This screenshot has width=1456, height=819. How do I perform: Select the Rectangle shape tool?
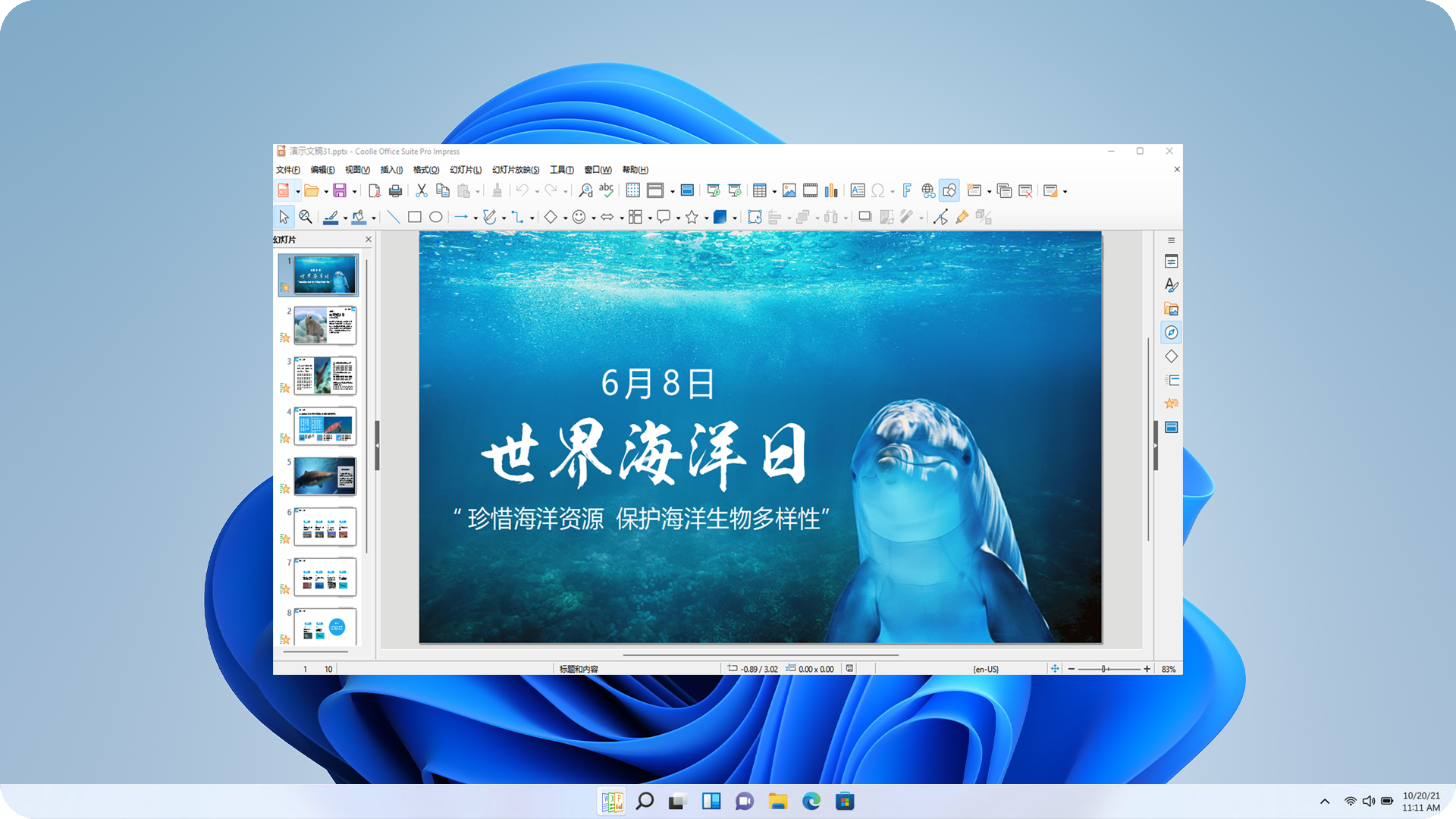coord(415,217)
